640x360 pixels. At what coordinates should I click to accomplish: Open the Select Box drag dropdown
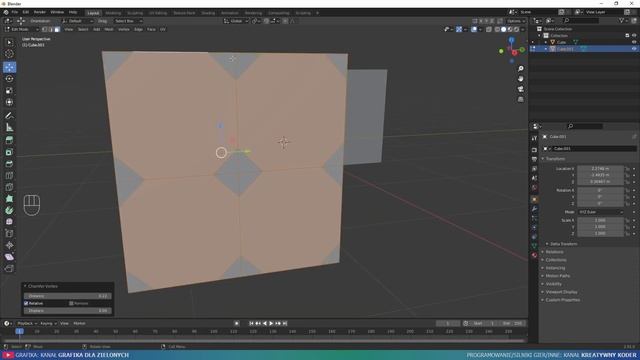click(x=128, y=21)
